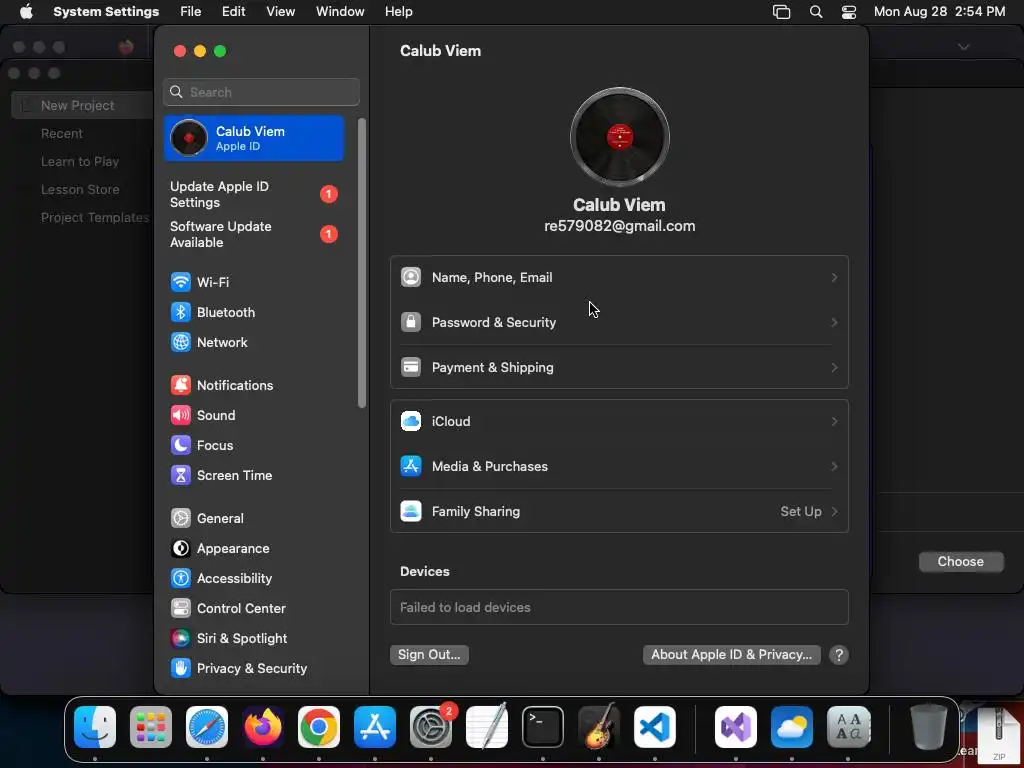
Task: Select Recent in GarageBand window
Action: [62, 133]
